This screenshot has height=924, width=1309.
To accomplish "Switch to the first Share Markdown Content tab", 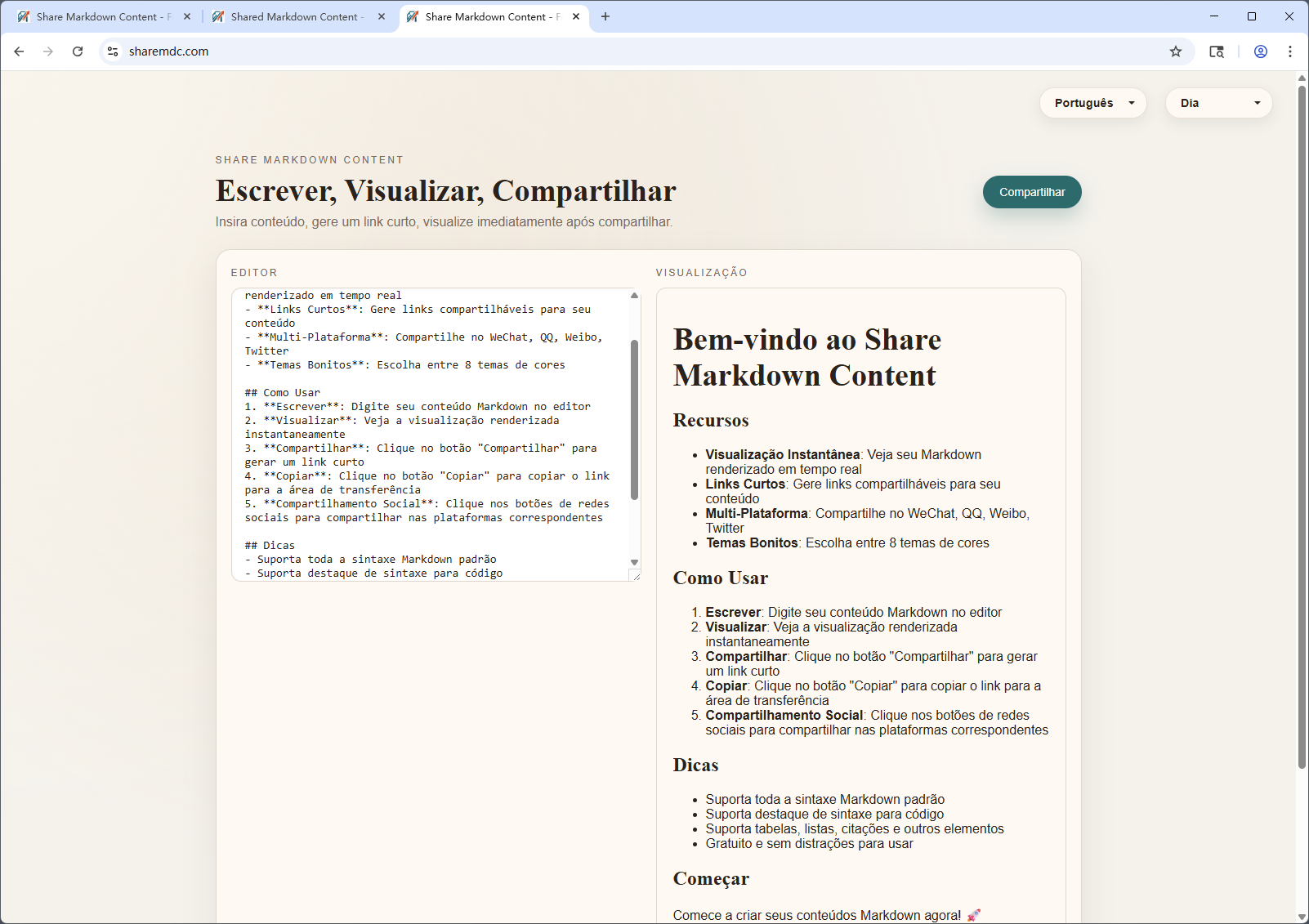I will click(98, 16).
